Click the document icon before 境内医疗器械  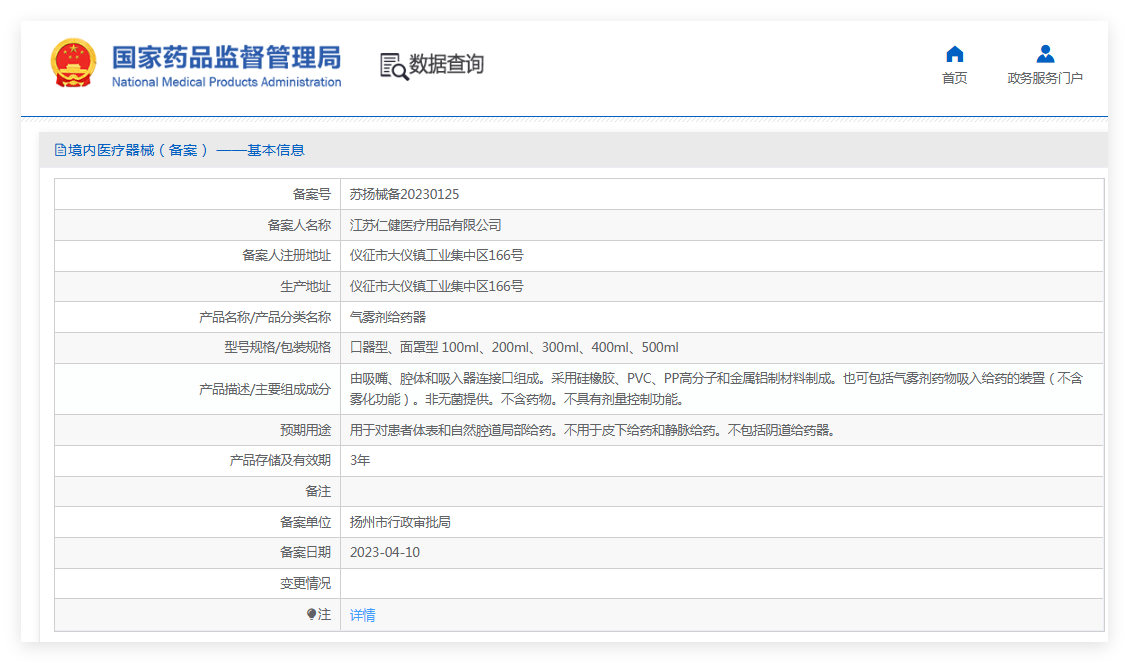[x=60, y=150]
